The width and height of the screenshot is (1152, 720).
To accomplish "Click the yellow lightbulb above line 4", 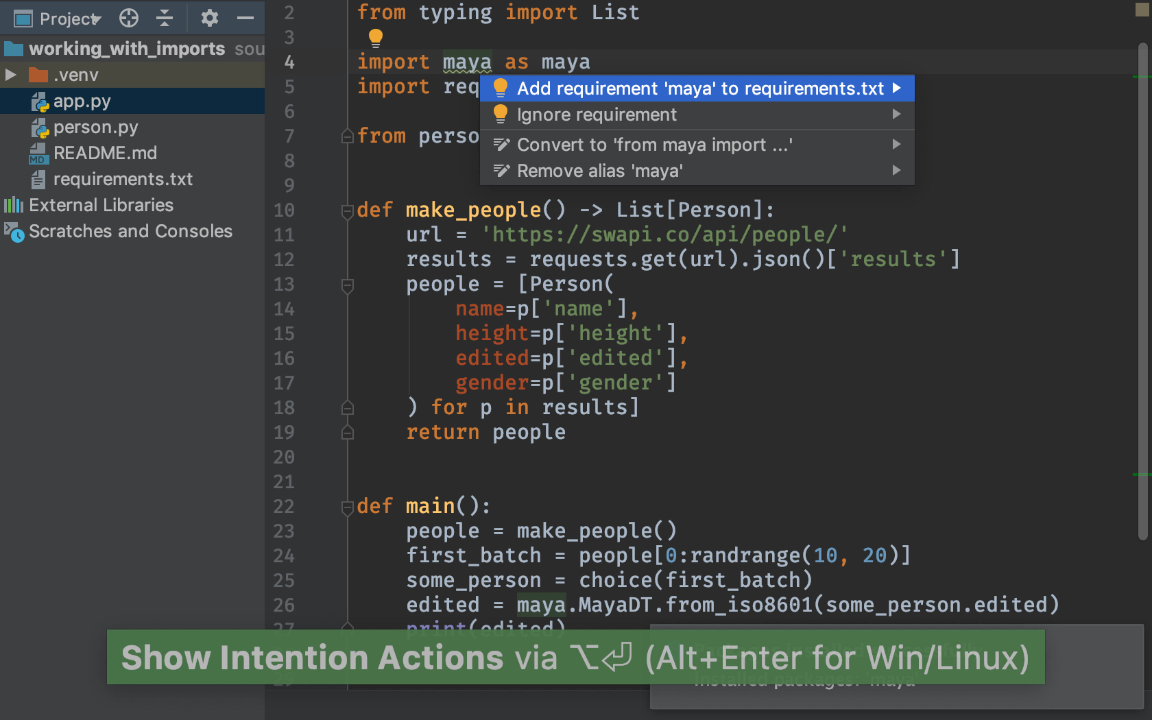I will point(375,39).
